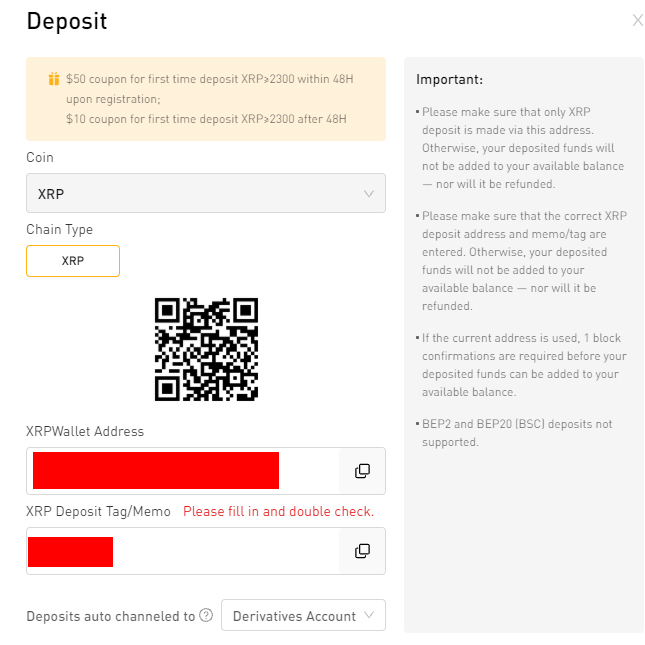Expand the Coin selector chevron arrow
This screenshot has width=645, height=645.
click(x=369, y=193)
